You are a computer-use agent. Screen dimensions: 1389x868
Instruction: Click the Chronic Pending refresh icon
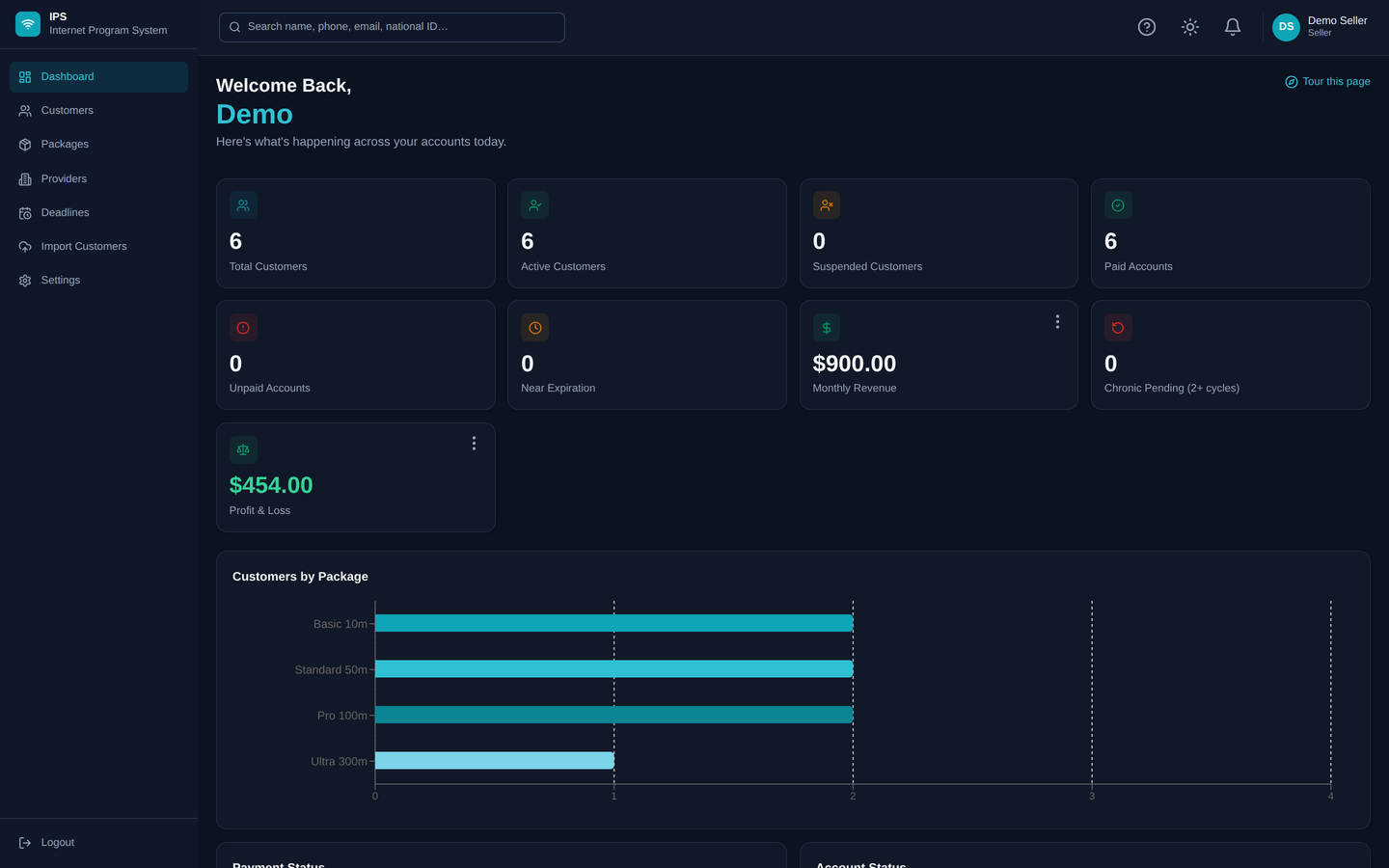[x=1118, y=328]
